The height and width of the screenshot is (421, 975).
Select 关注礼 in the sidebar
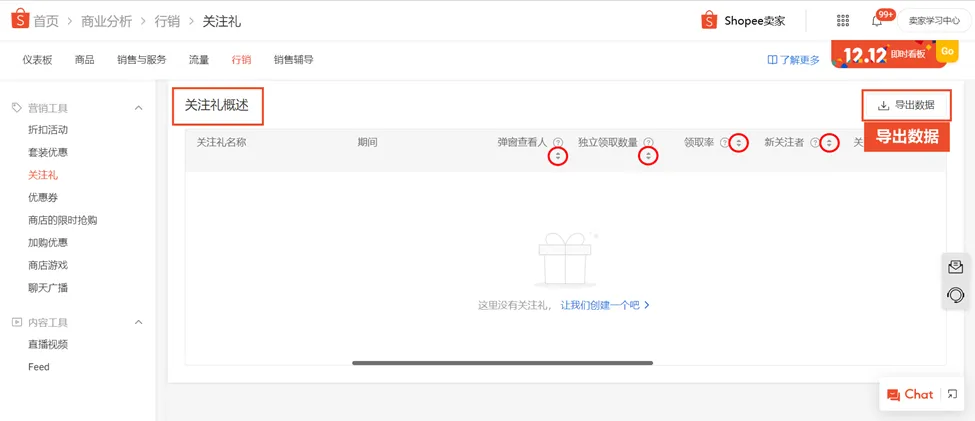click(x=43, y=175)
